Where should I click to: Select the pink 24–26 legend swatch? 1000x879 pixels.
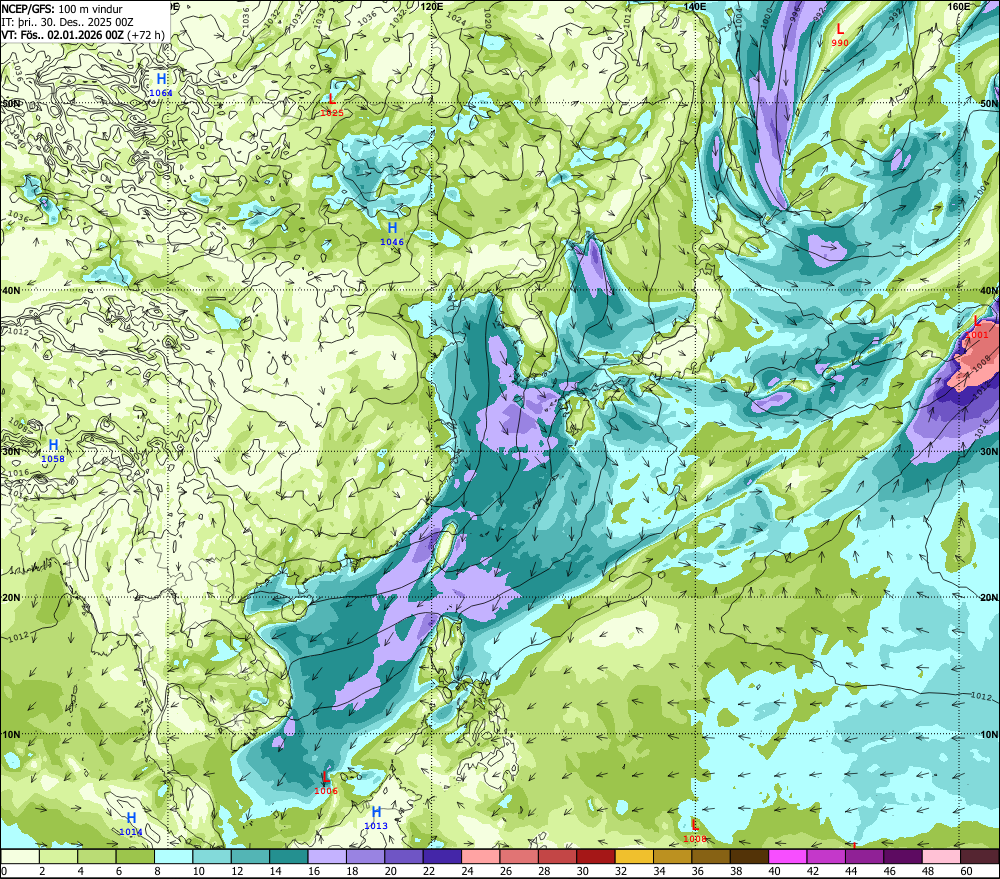pyautogui.click(x=480, y=856)
